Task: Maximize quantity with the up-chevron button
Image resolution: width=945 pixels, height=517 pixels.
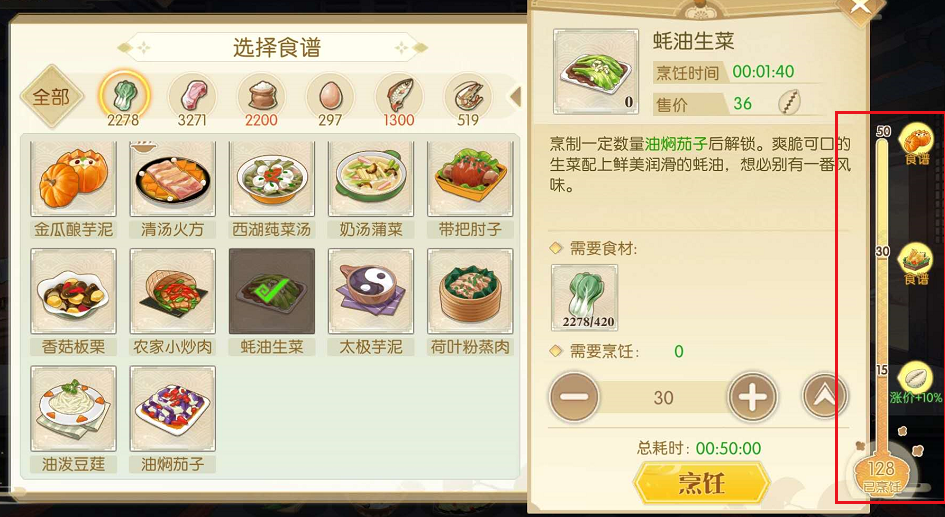Action: [x=824, y=395]
